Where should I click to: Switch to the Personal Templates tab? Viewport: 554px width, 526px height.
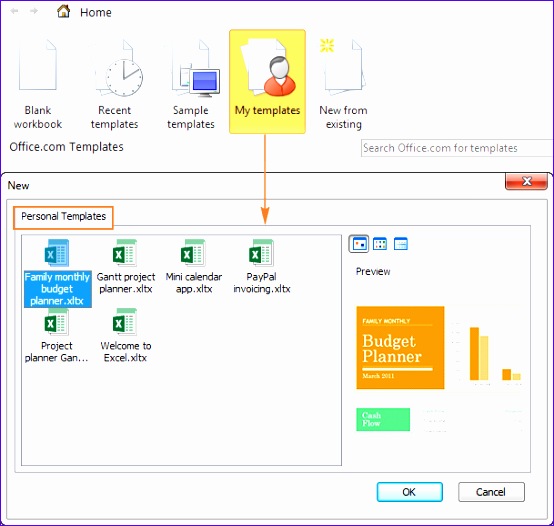coord(63,216)
